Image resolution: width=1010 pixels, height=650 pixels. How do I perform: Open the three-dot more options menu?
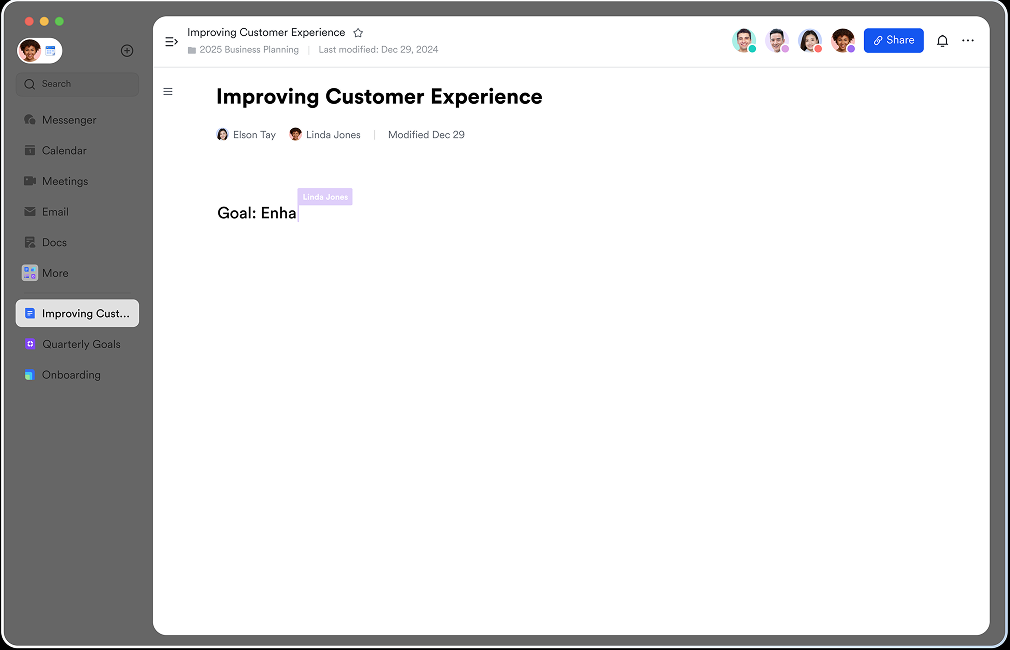[967, 41]
